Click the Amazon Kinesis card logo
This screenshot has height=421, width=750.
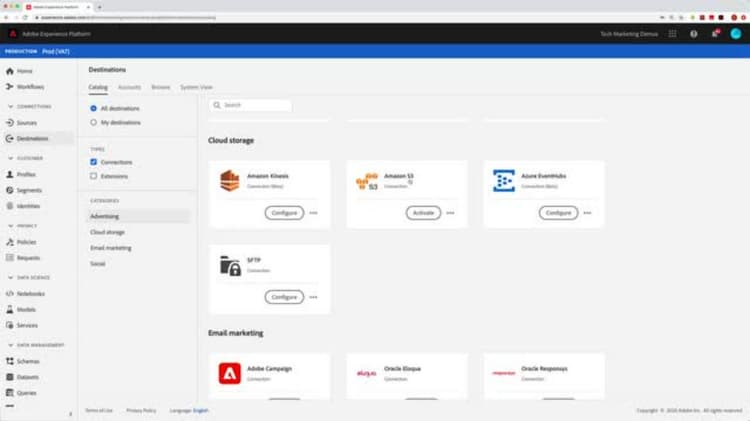click(x=230, y=181)
